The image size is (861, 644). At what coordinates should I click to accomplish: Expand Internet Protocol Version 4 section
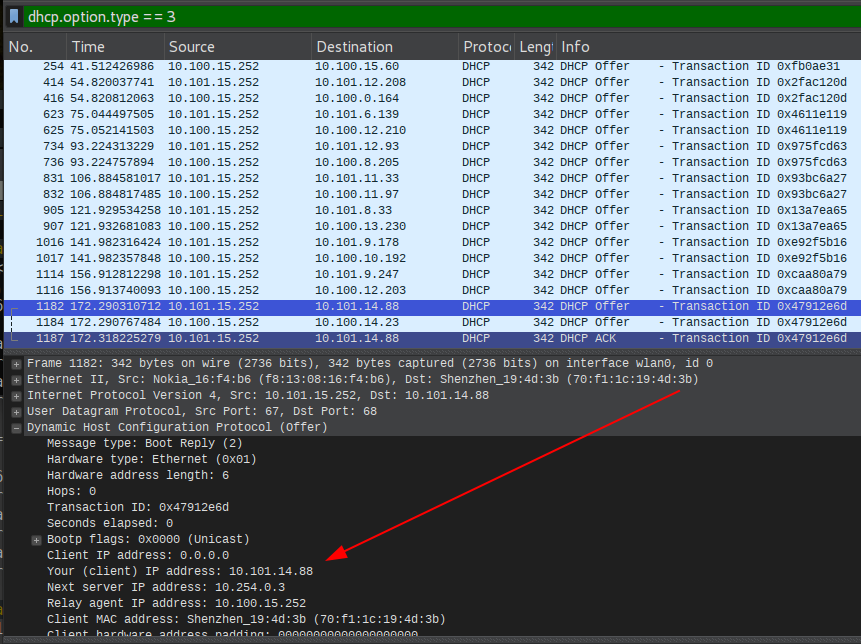point(17,396)
